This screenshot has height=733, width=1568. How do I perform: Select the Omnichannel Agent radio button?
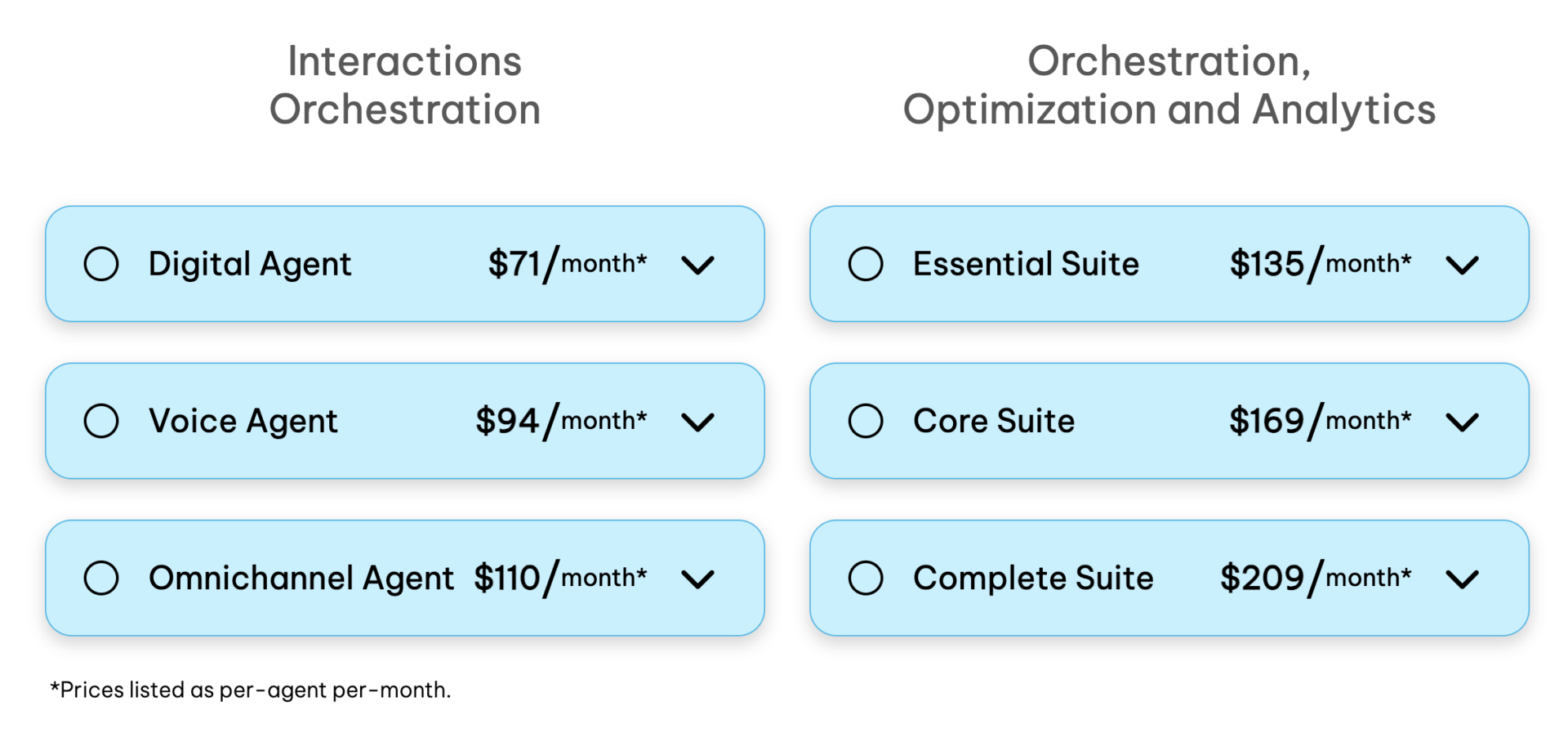[x=101, y=578]
